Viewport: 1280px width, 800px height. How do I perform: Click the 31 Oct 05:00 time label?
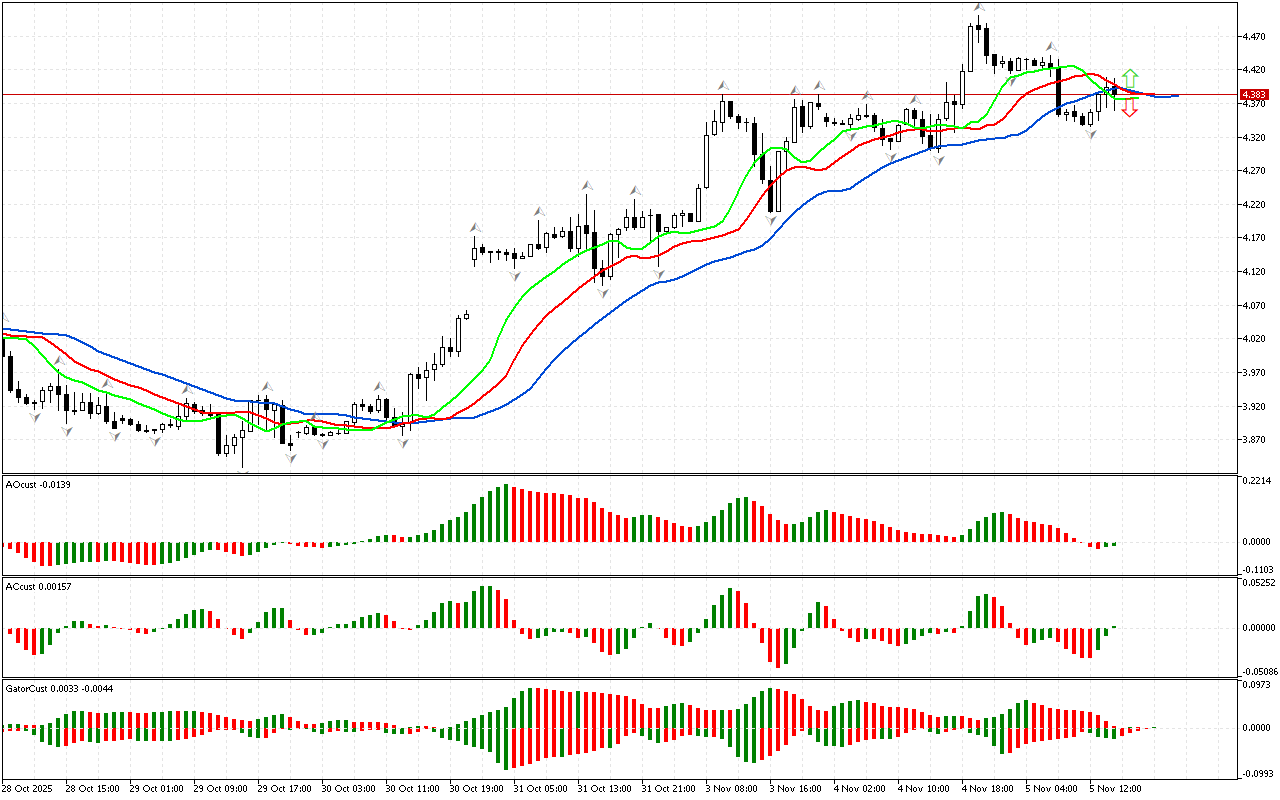(x=540, y=788)
